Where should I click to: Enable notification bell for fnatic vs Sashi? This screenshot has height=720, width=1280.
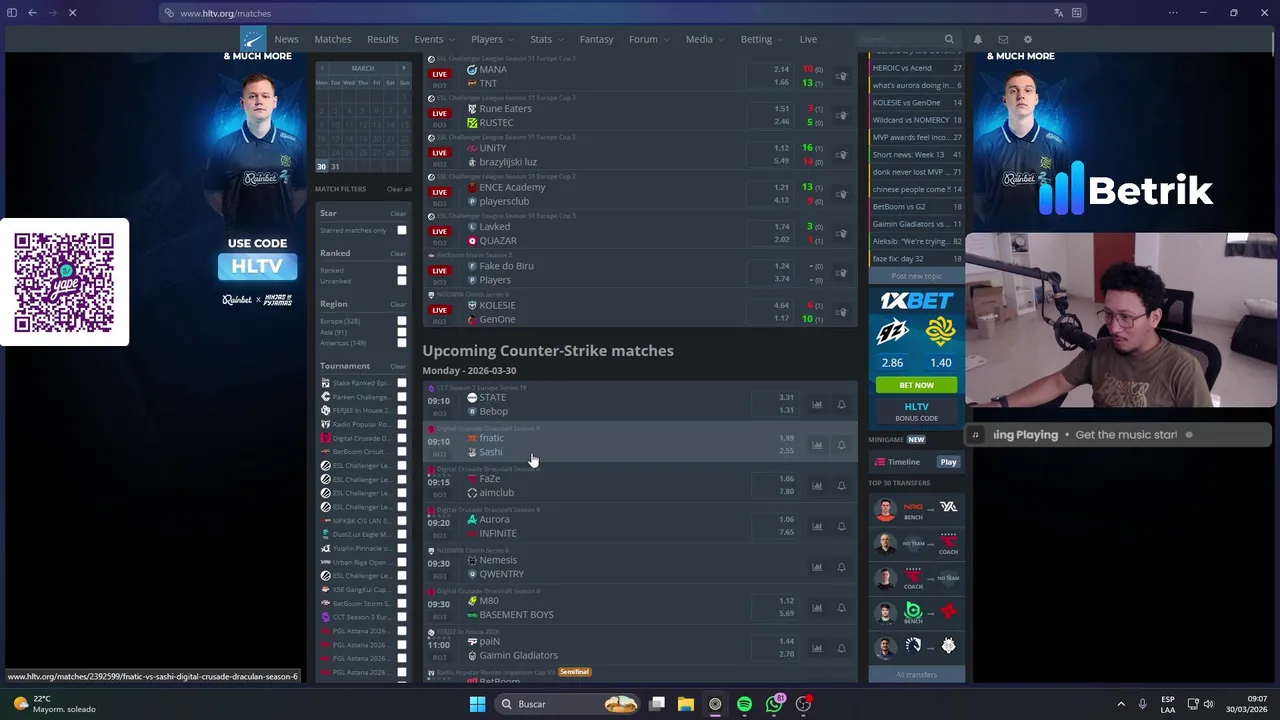pos(841,445)
